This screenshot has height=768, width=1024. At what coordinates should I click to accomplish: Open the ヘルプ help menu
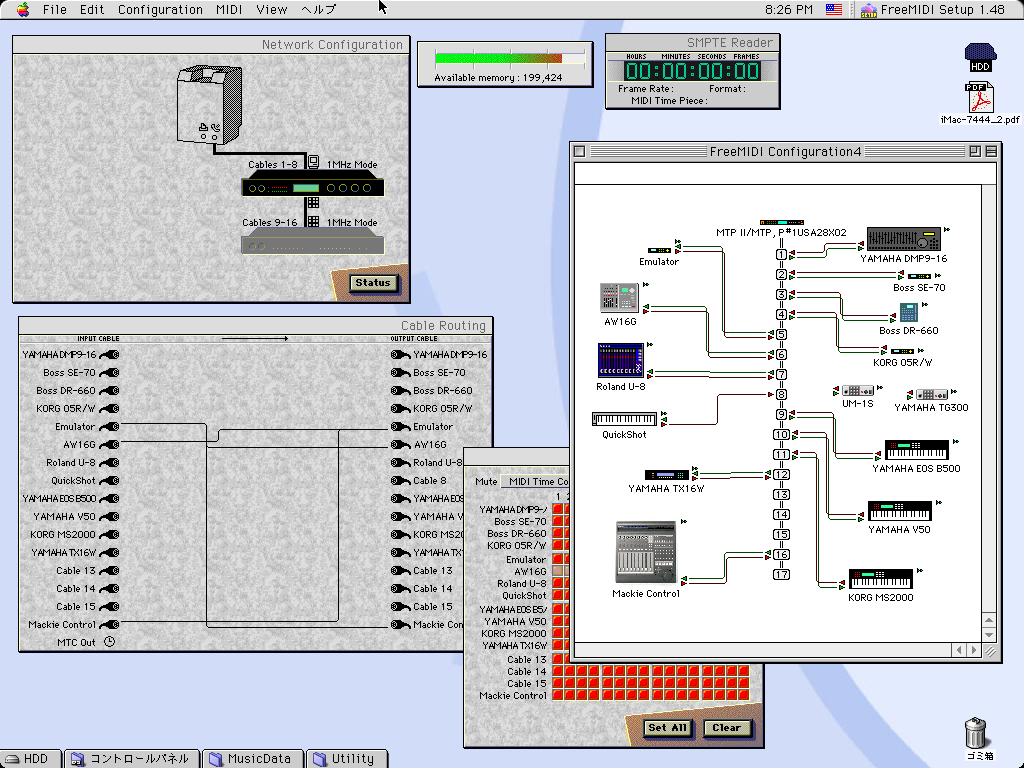coord(319,9)
